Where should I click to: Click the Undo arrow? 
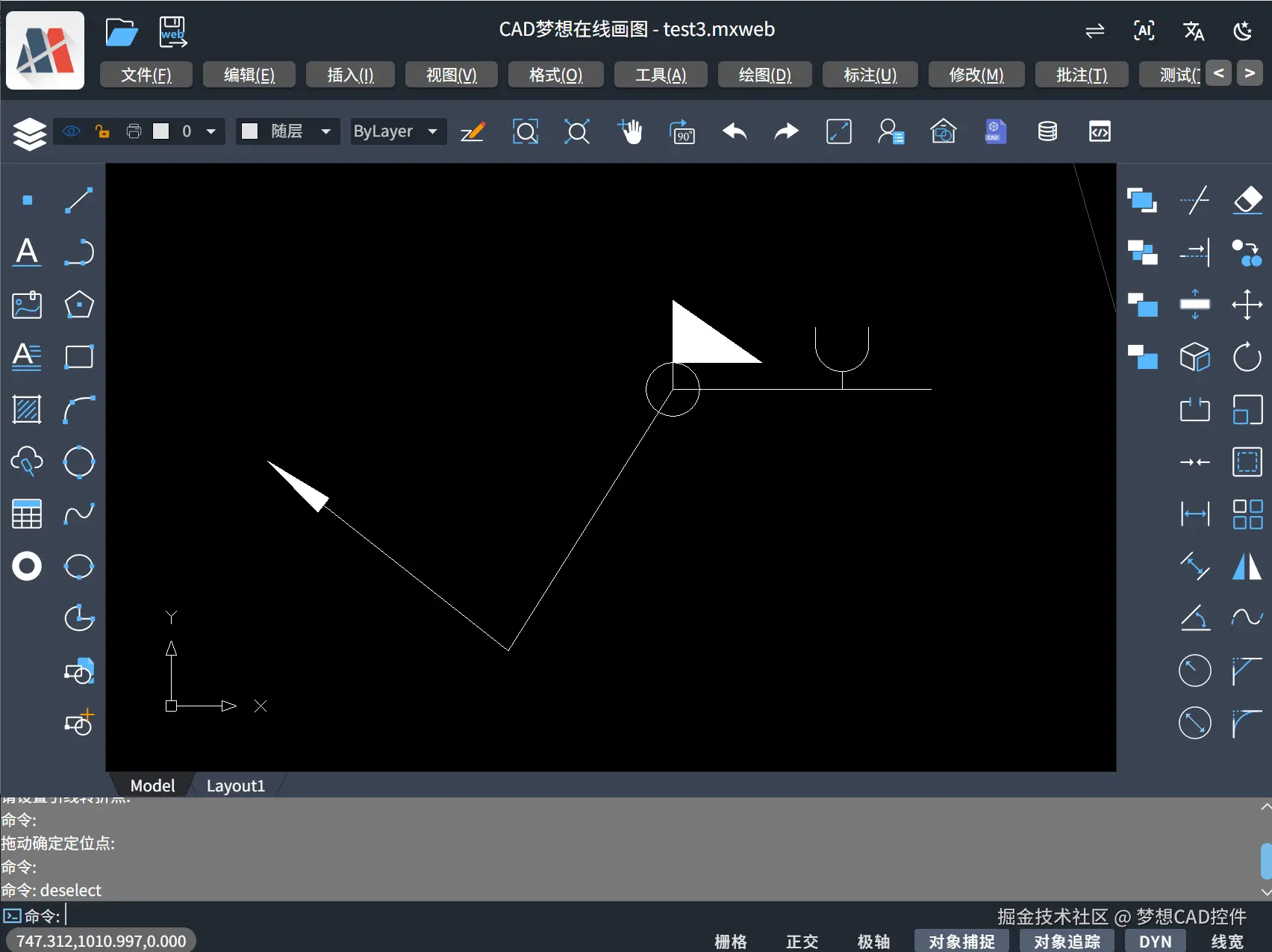tap(735, 132)
